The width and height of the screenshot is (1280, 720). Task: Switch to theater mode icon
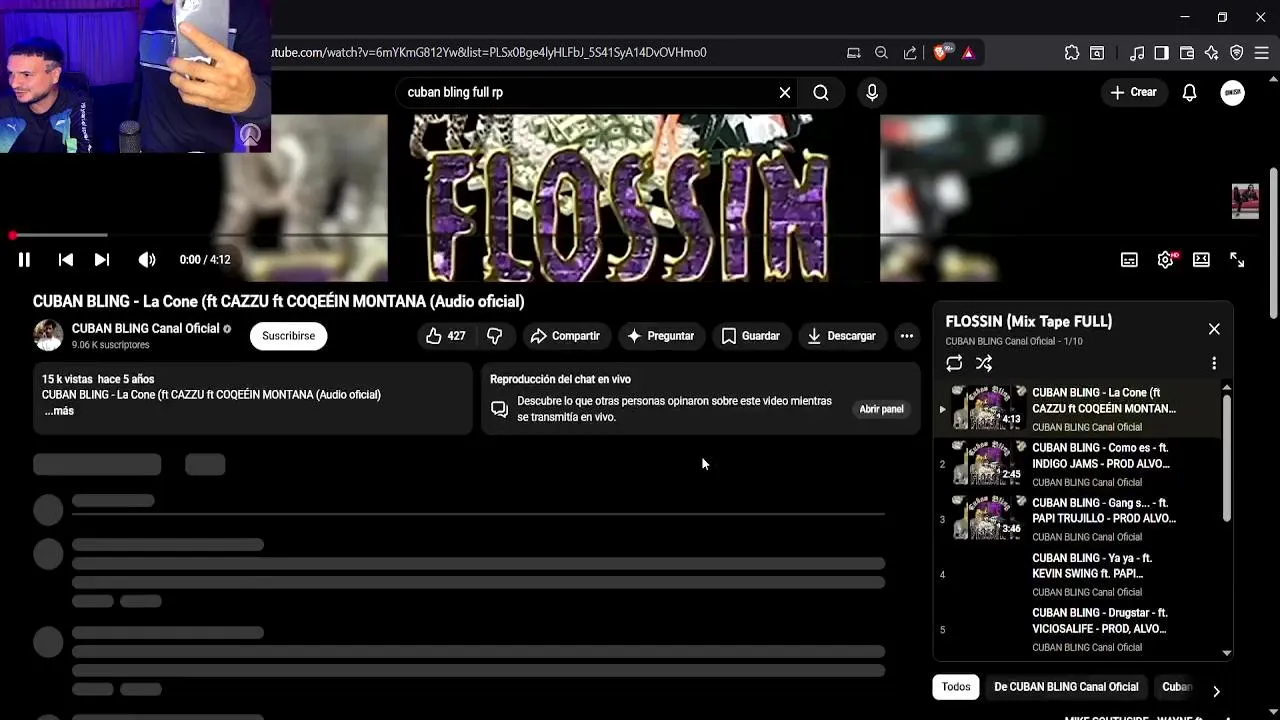point(1201,260)
